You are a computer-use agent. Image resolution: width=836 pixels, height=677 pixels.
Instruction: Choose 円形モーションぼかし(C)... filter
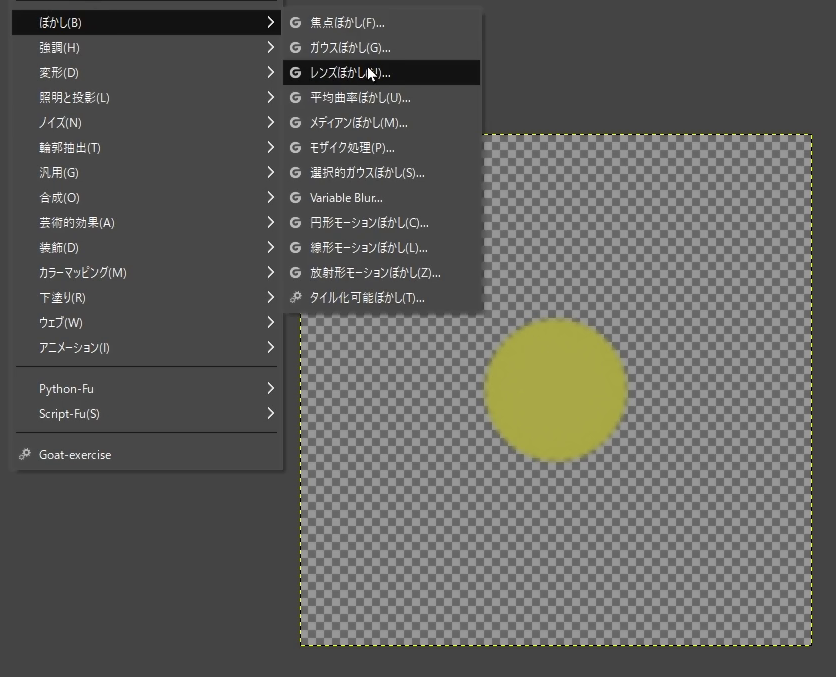[382, 223]
